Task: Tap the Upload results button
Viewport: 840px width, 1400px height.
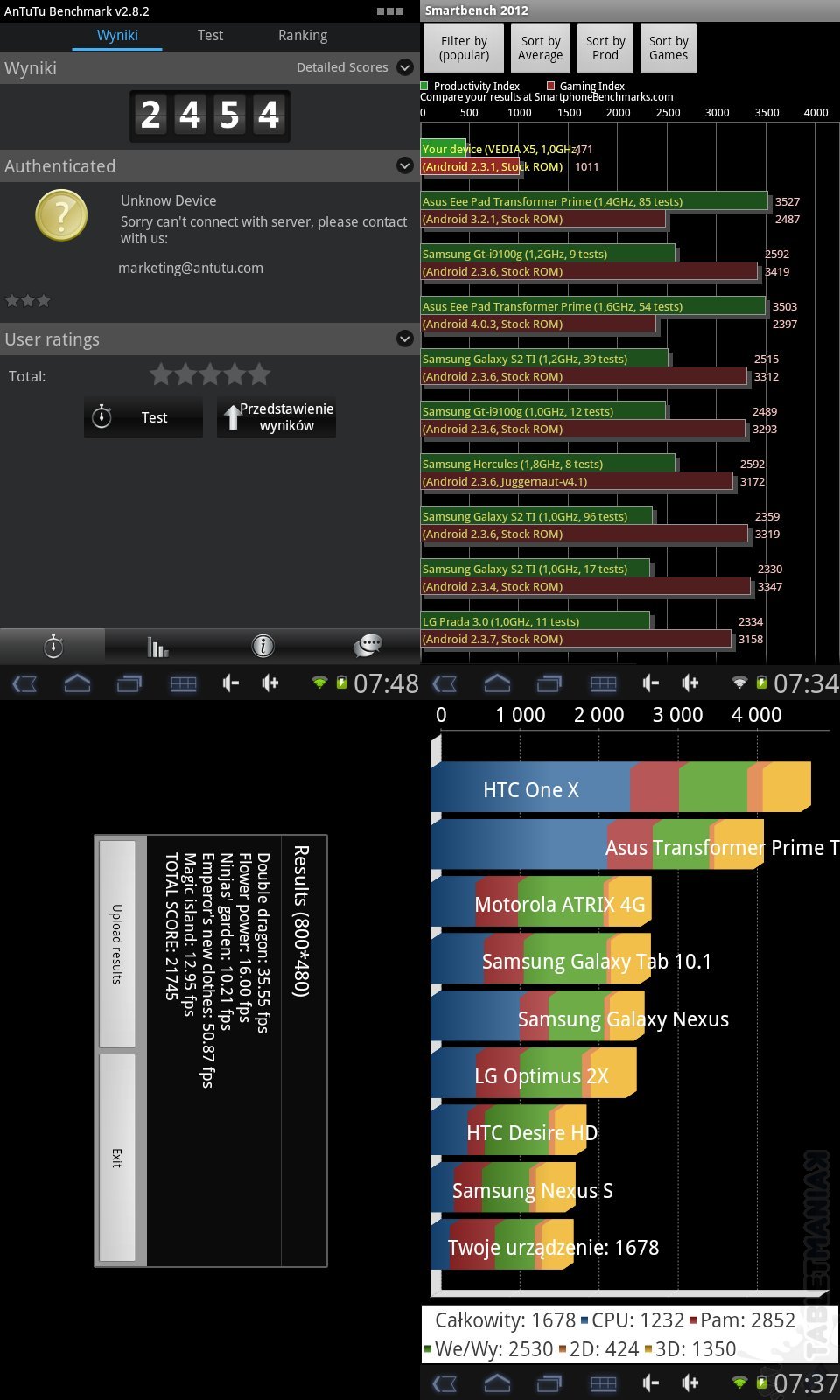Action: point(117,943)
